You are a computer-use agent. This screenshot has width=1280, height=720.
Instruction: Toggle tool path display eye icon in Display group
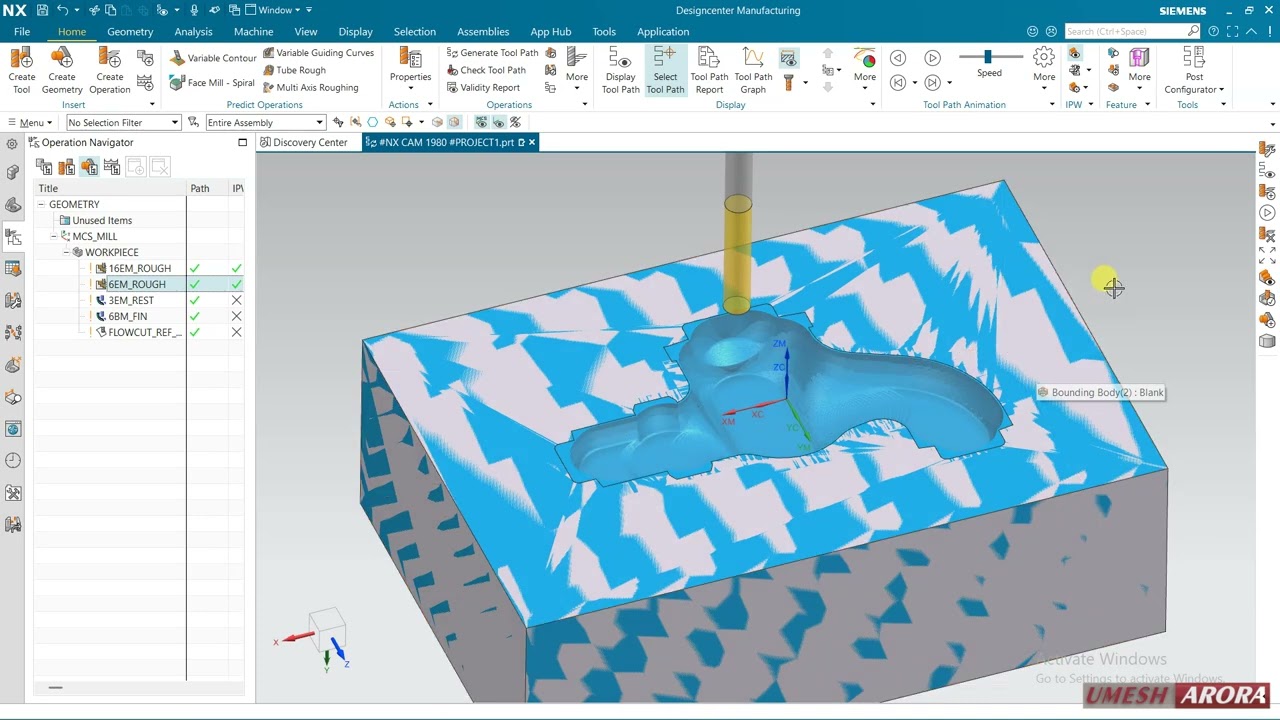tap(789, 58)
